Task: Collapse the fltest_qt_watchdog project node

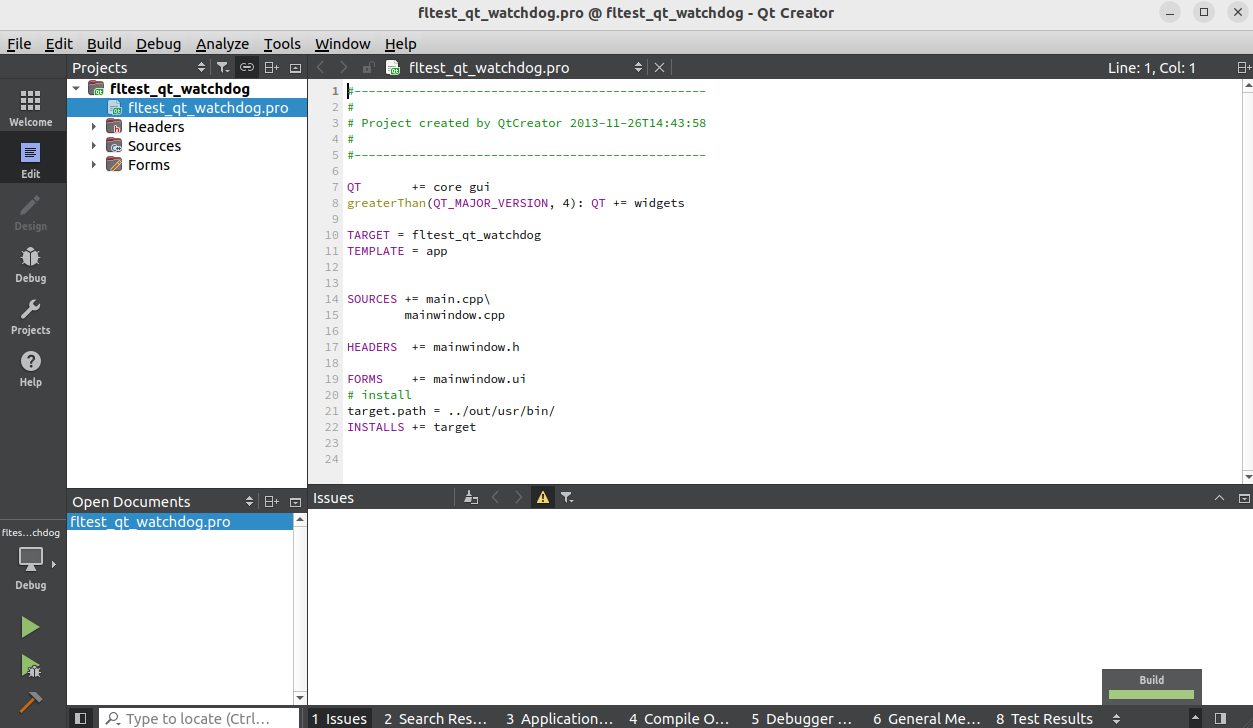Action: (76, 88)
